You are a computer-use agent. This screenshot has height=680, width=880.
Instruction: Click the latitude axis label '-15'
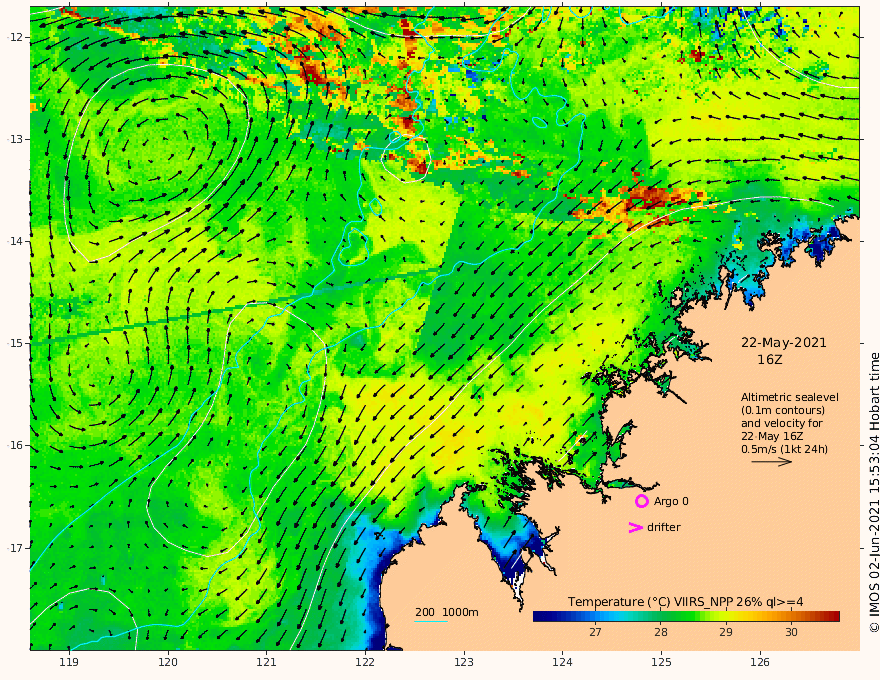(x=15, y=343)
